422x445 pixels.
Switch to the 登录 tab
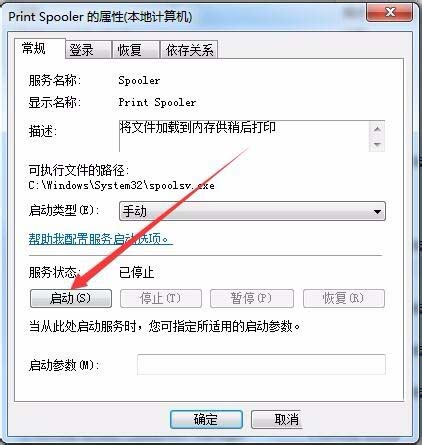pyautogui.click(x=87, y=50)
